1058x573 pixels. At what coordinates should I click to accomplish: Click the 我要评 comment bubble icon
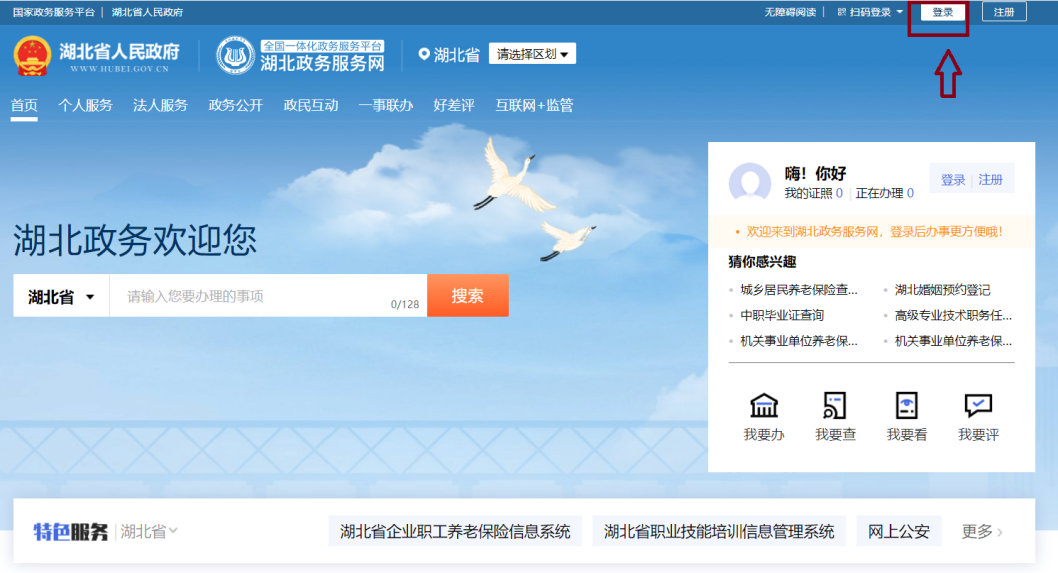[x=978, y=406]
